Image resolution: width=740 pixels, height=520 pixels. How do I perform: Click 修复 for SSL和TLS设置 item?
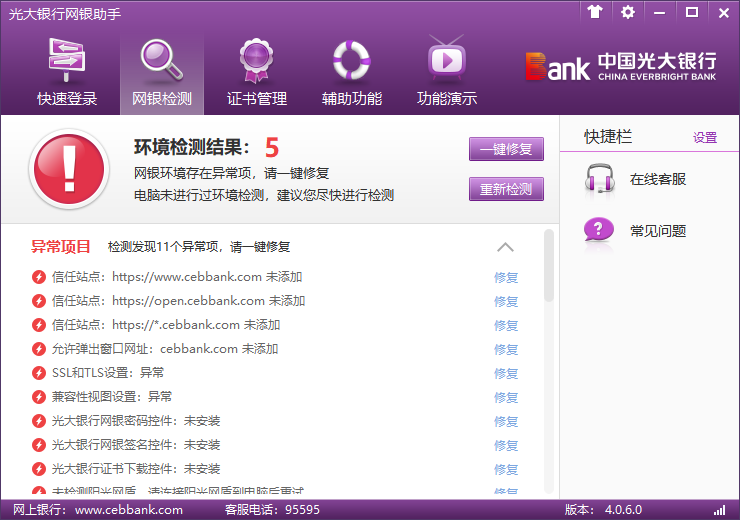point(506,374)
